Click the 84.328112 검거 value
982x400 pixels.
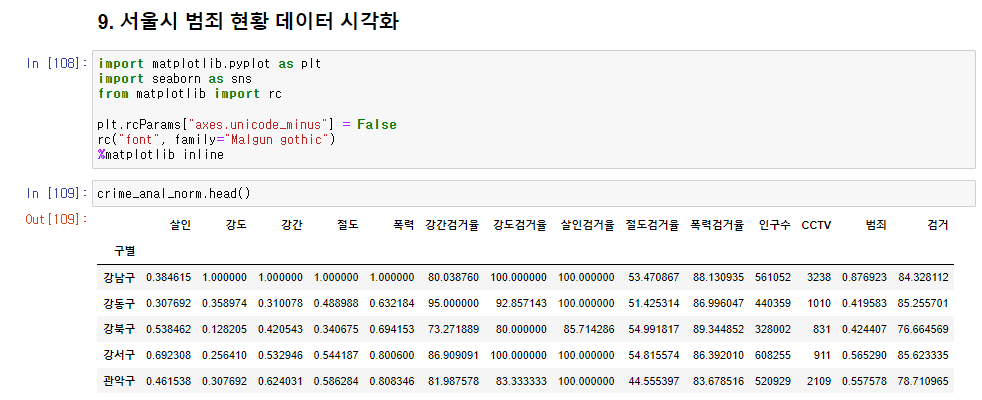pyautogui.click(x=923, y=277)
